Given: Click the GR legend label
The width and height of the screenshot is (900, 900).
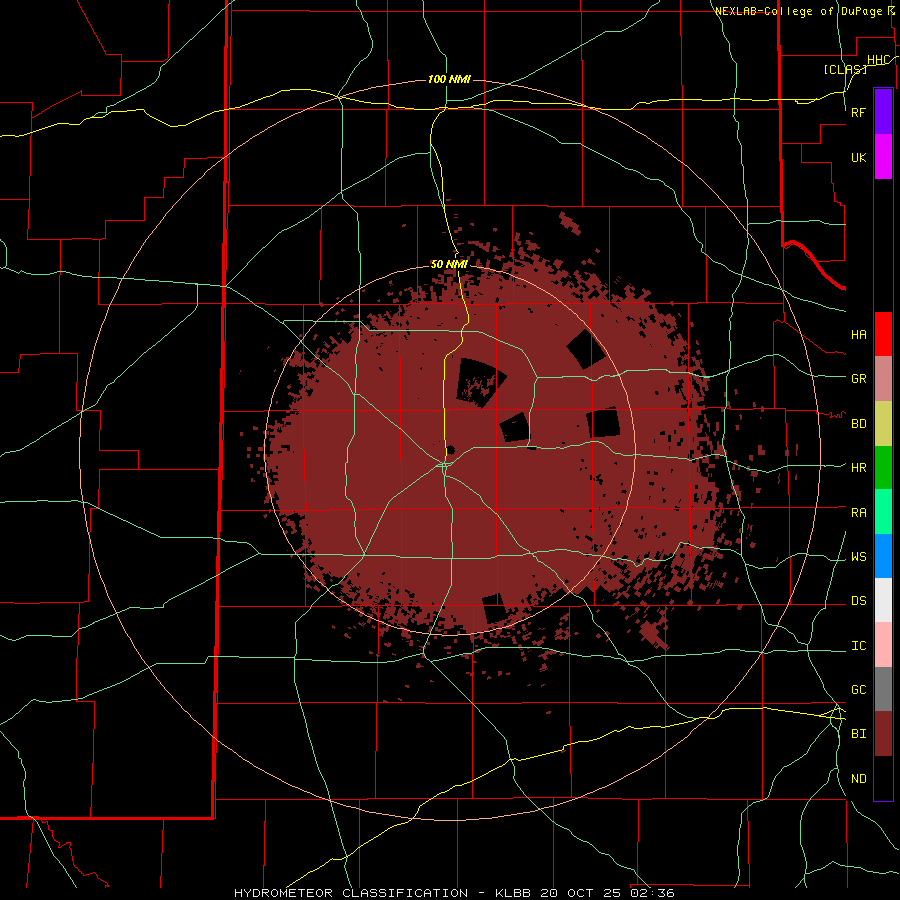Looking at the screenshot, I should pyautogui.click(x=859, y=379).
